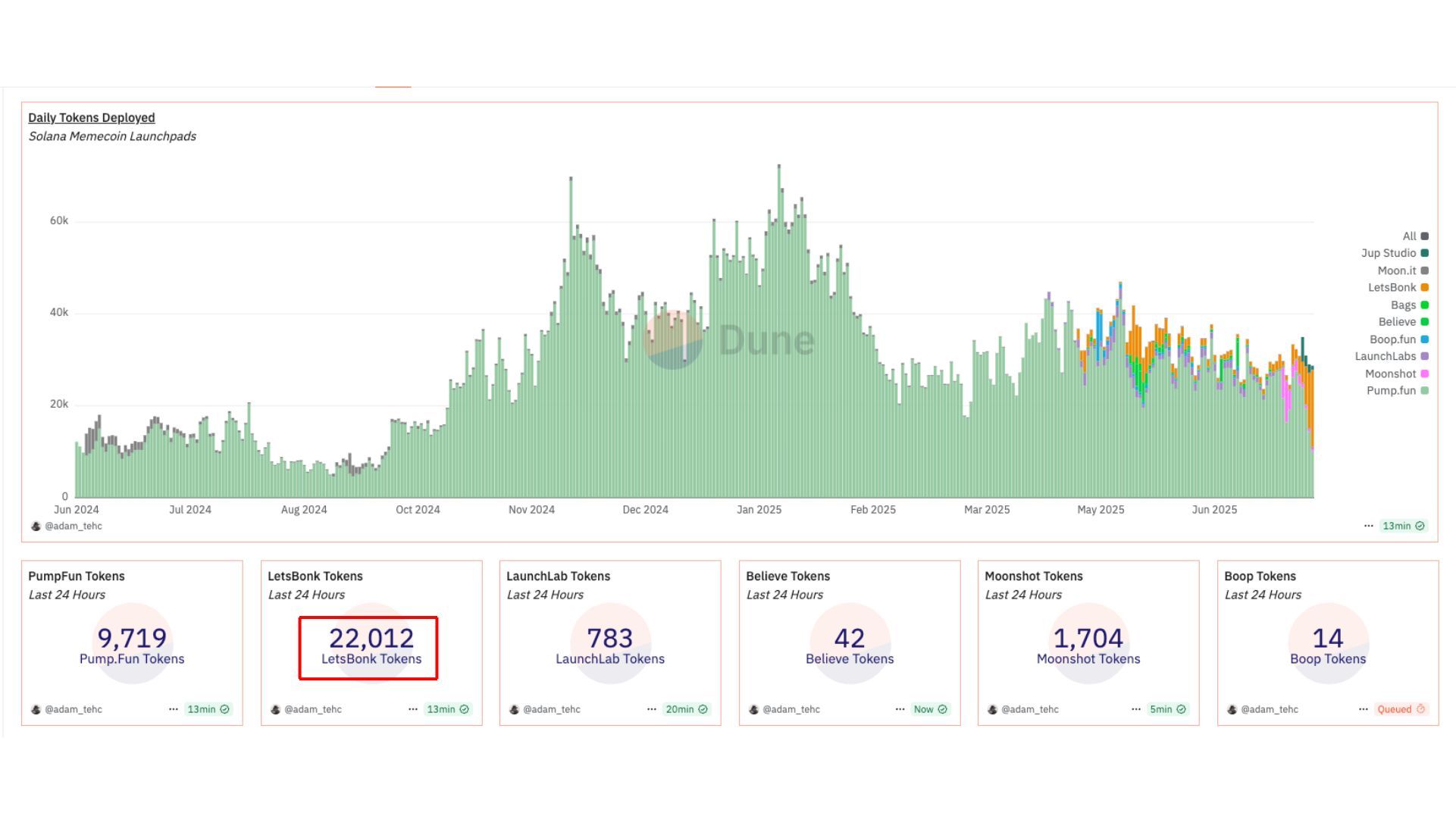Open the Moonshot Tokens card three-dot menu
The image size is (1456, 819).
[1136, 709]
